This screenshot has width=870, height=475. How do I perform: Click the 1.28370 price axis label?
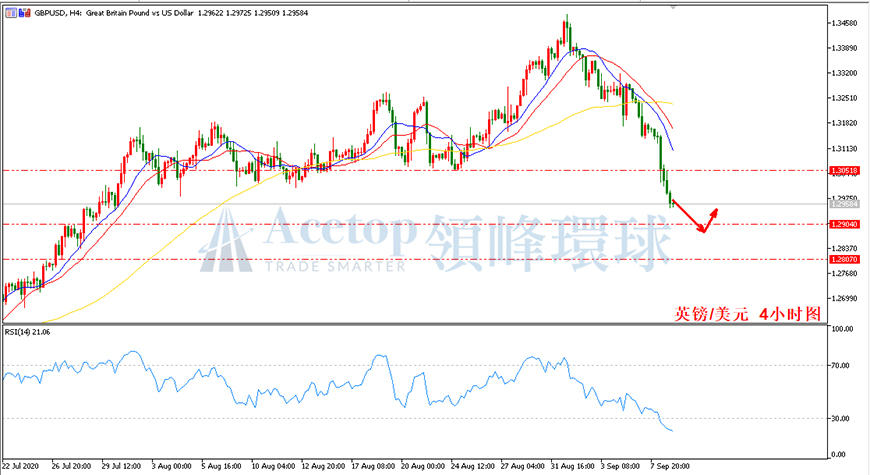coord(844,248)
